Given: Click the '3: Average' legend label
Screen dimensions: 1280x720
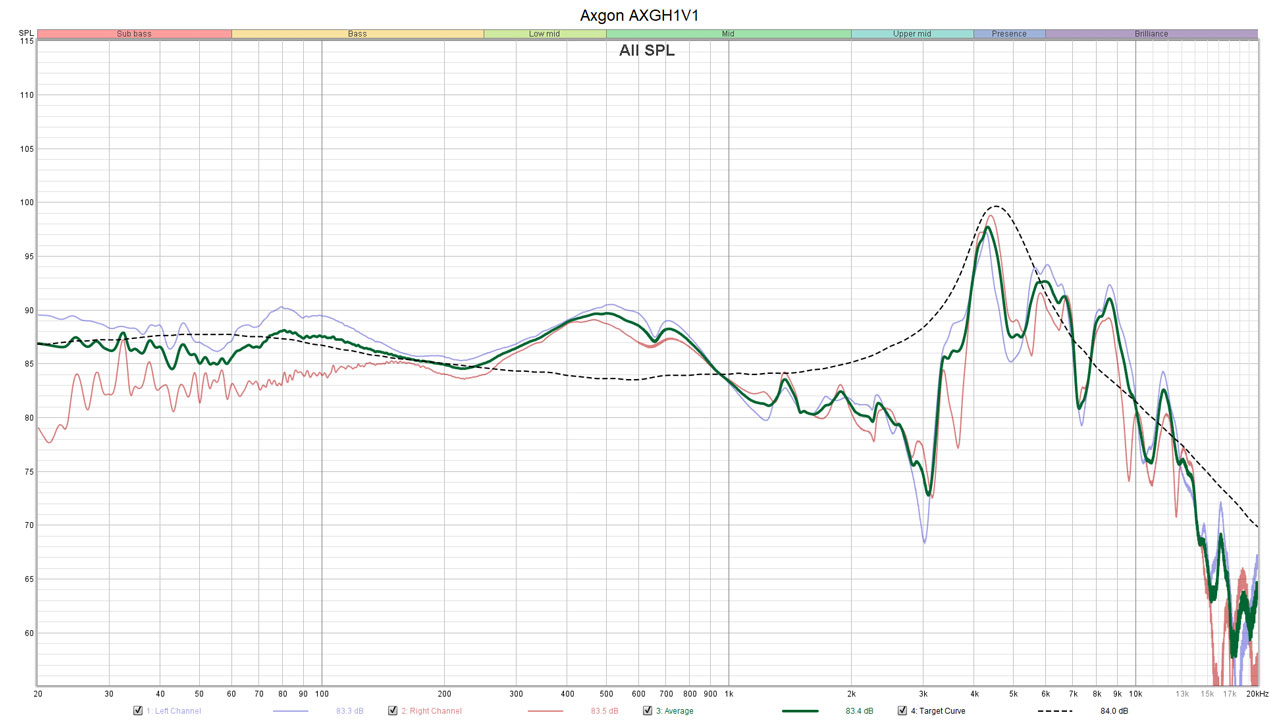Looking at the screenshot, I should click(x=674, y=711).
